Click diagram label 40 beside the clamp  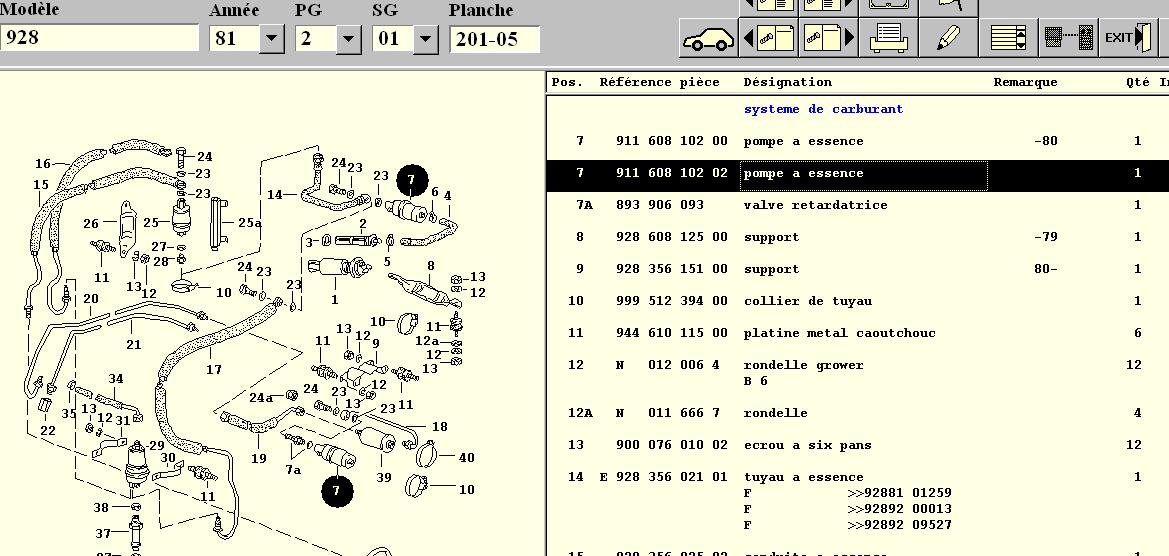tap(467, 458)
